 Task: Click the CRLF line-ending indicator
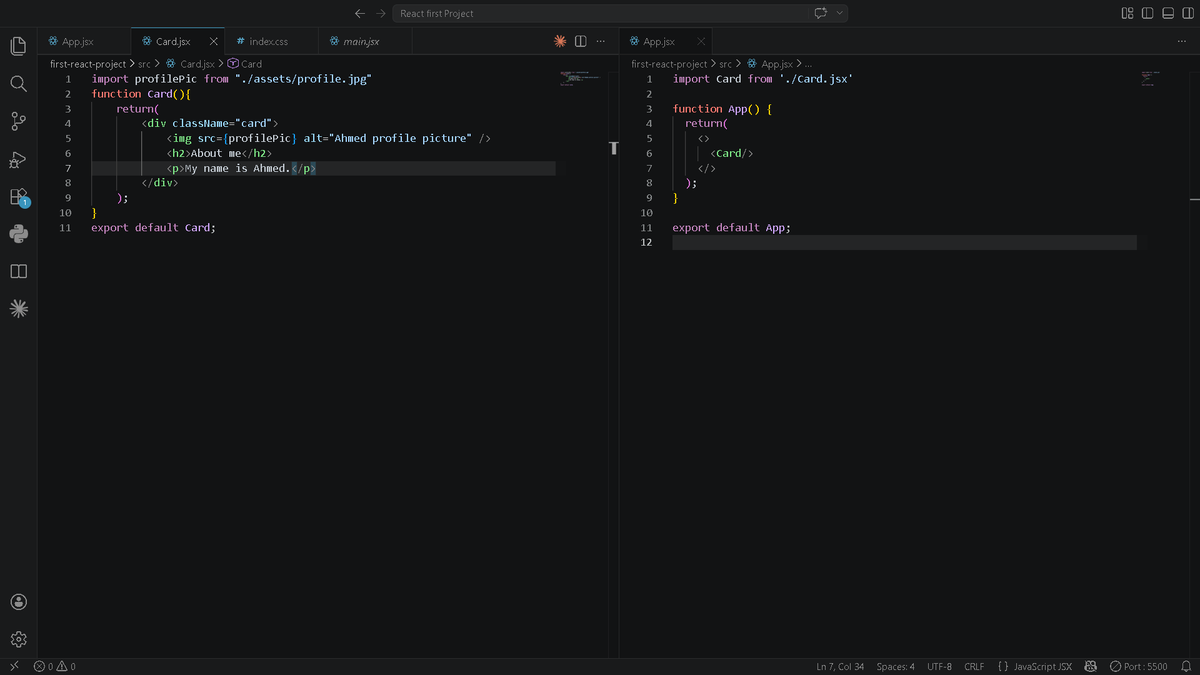click(x=973, y=666)
